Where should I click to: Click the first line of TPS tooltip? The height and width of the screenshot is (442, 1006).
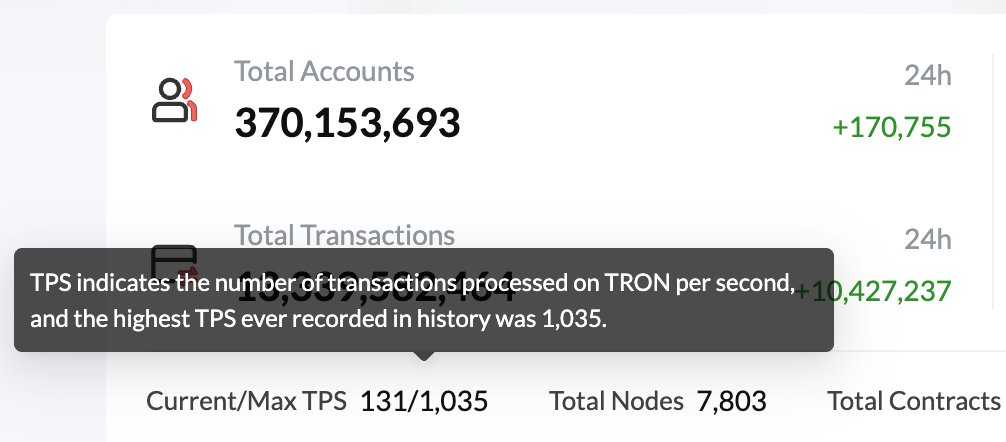[x=412, y=285]
